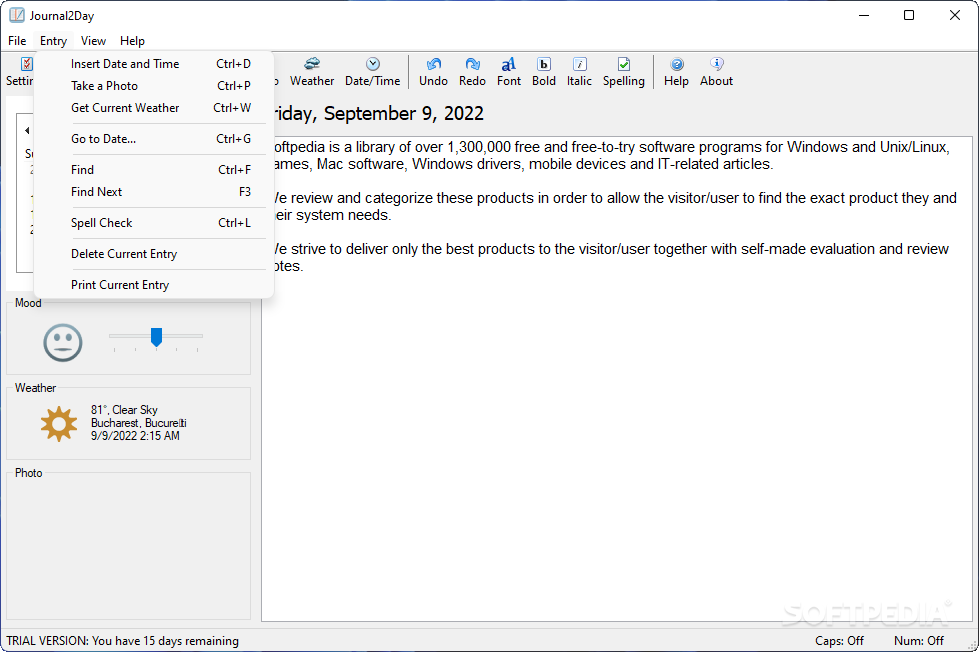Select Go to Date... entry

click(x=154, y=139)
